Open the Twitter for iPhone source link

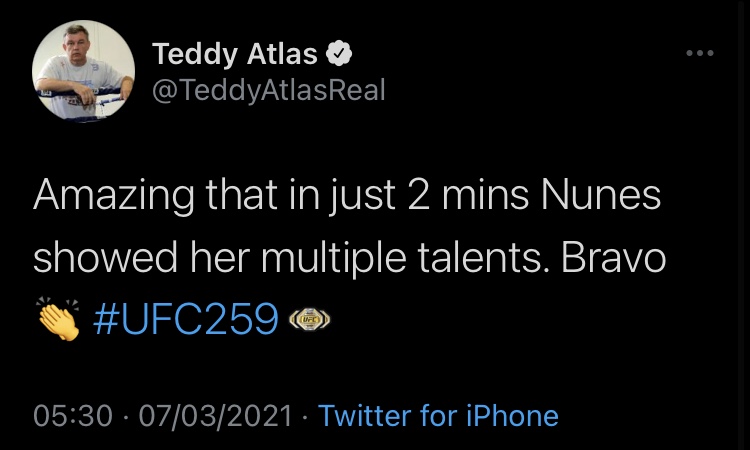[x=438, y=416]
